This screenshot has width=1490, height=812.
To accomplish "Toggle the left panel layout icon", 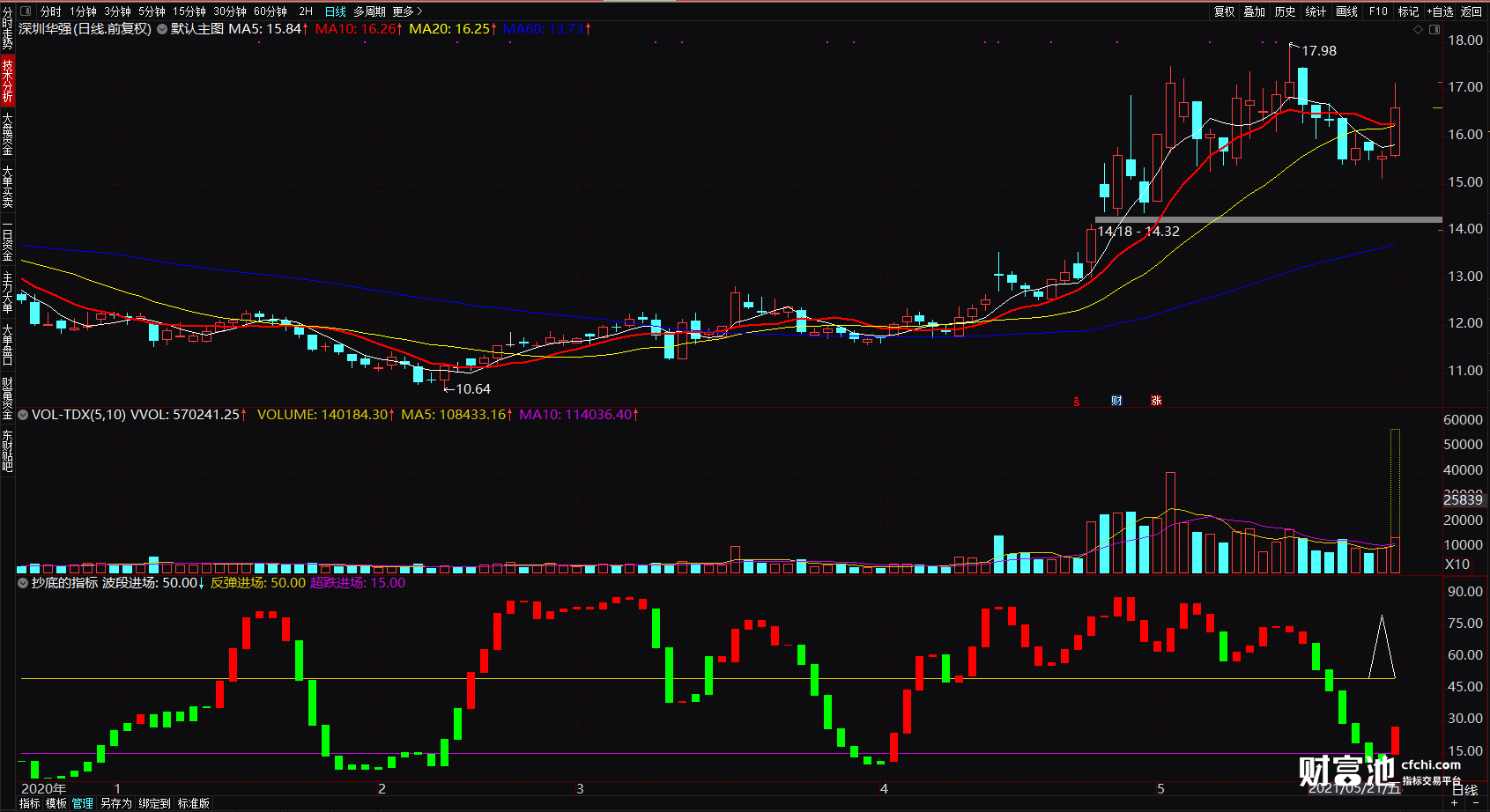I will [x=25, y=11].
